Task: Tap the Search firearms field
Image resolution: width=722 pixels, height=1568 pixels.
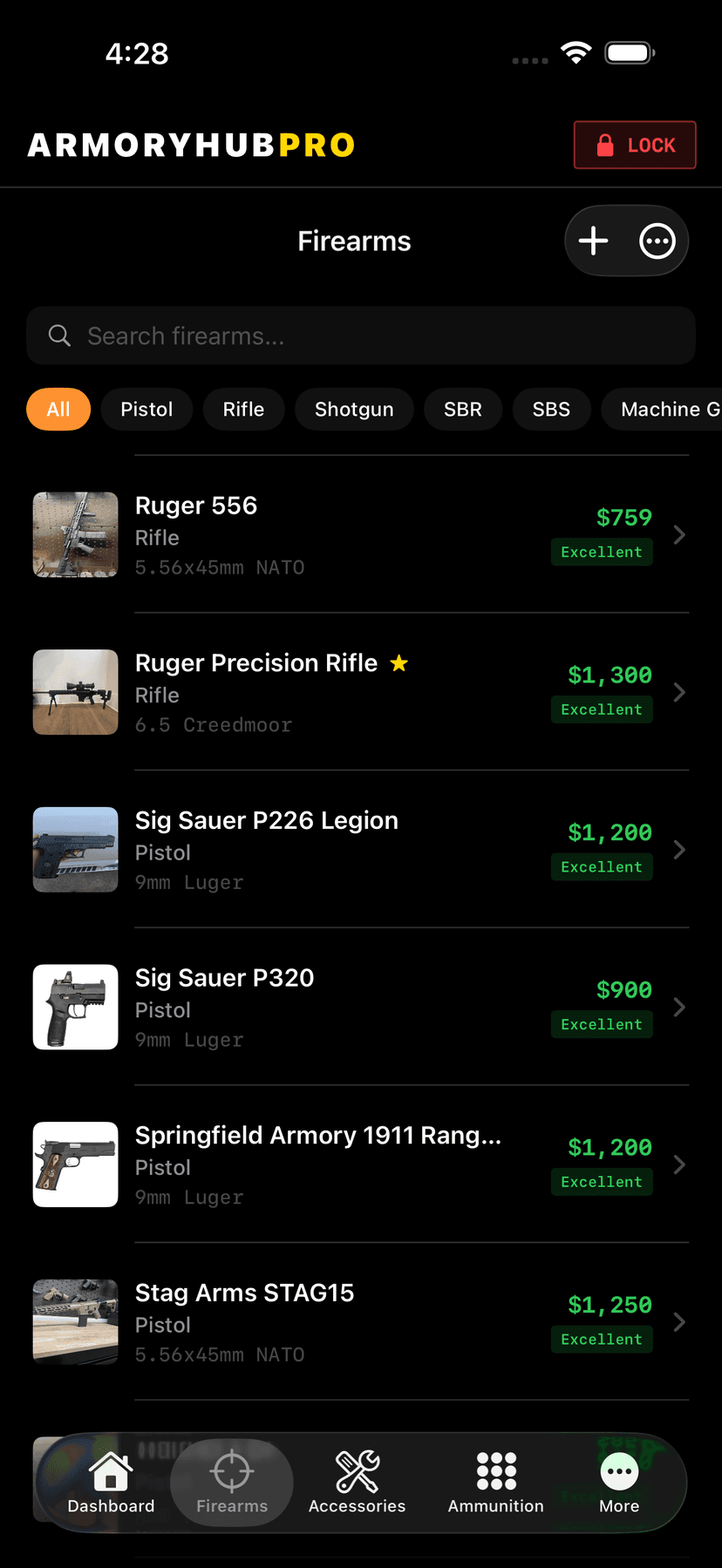Action: pos(361,336)
